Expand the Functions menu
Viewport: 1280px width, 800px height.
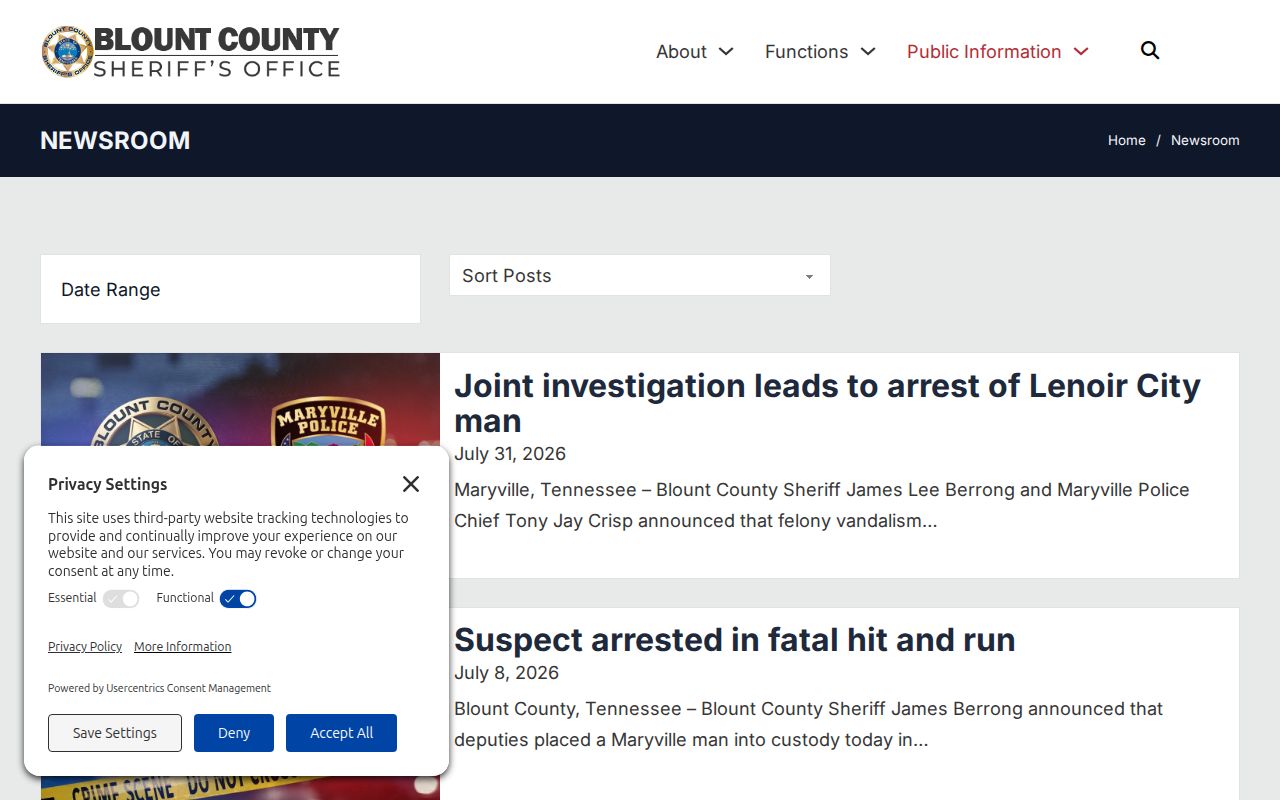[x=820, y=52]
